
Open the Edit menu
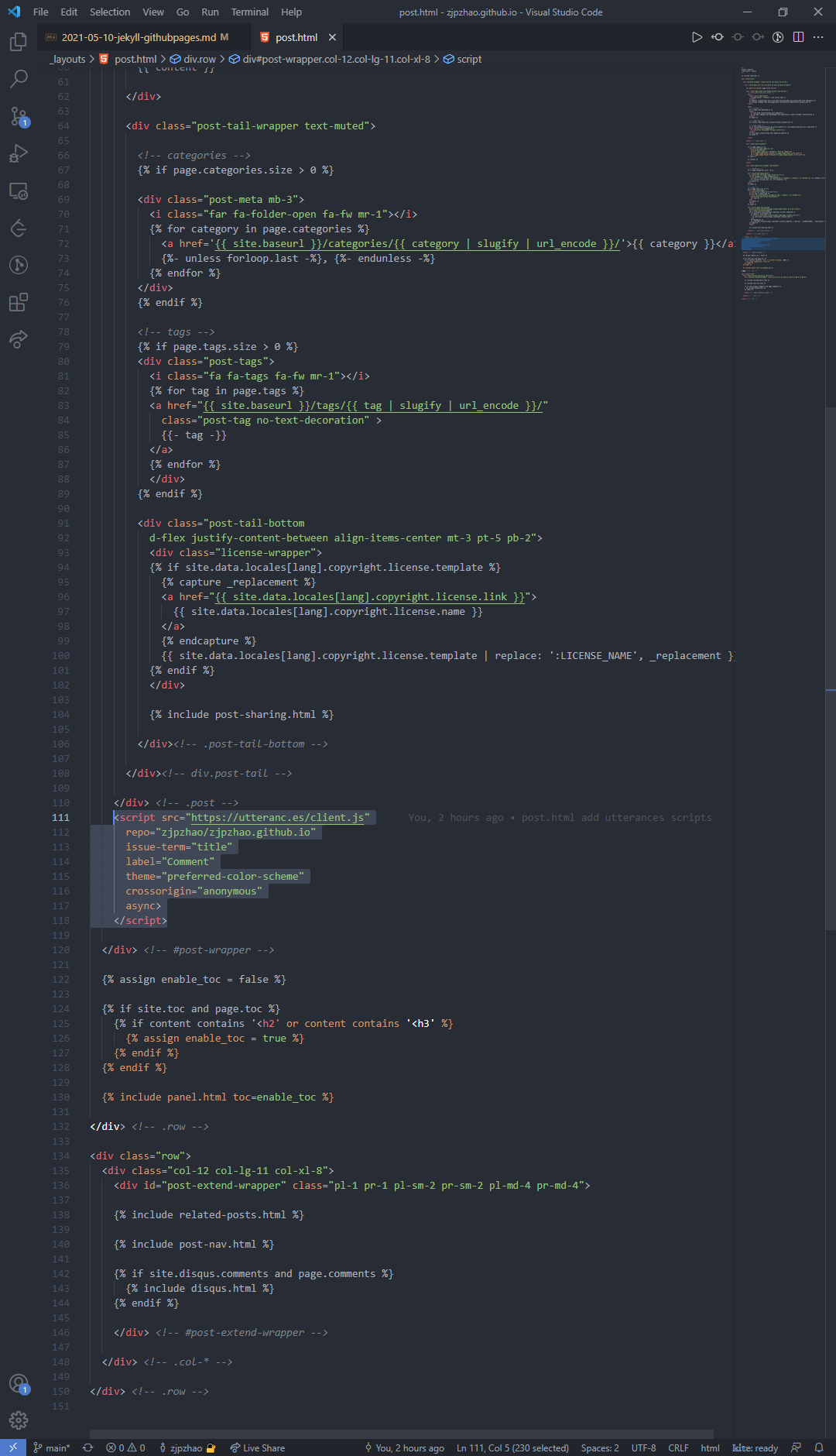point(69,12)
